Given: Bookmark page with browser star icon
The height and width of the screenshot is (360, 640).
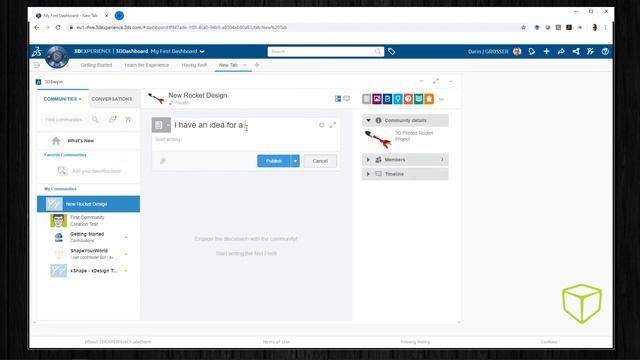Looking at the screenshot, I should click(x=524, y=27).
